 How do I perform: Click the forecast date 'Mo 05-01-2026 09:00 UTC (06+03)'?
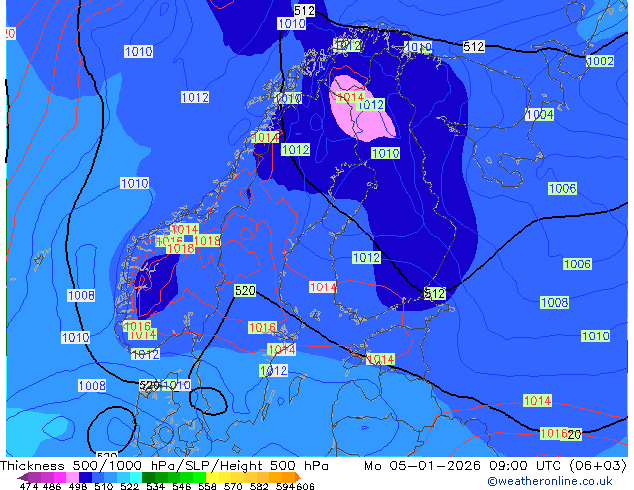tap(495, 466)
